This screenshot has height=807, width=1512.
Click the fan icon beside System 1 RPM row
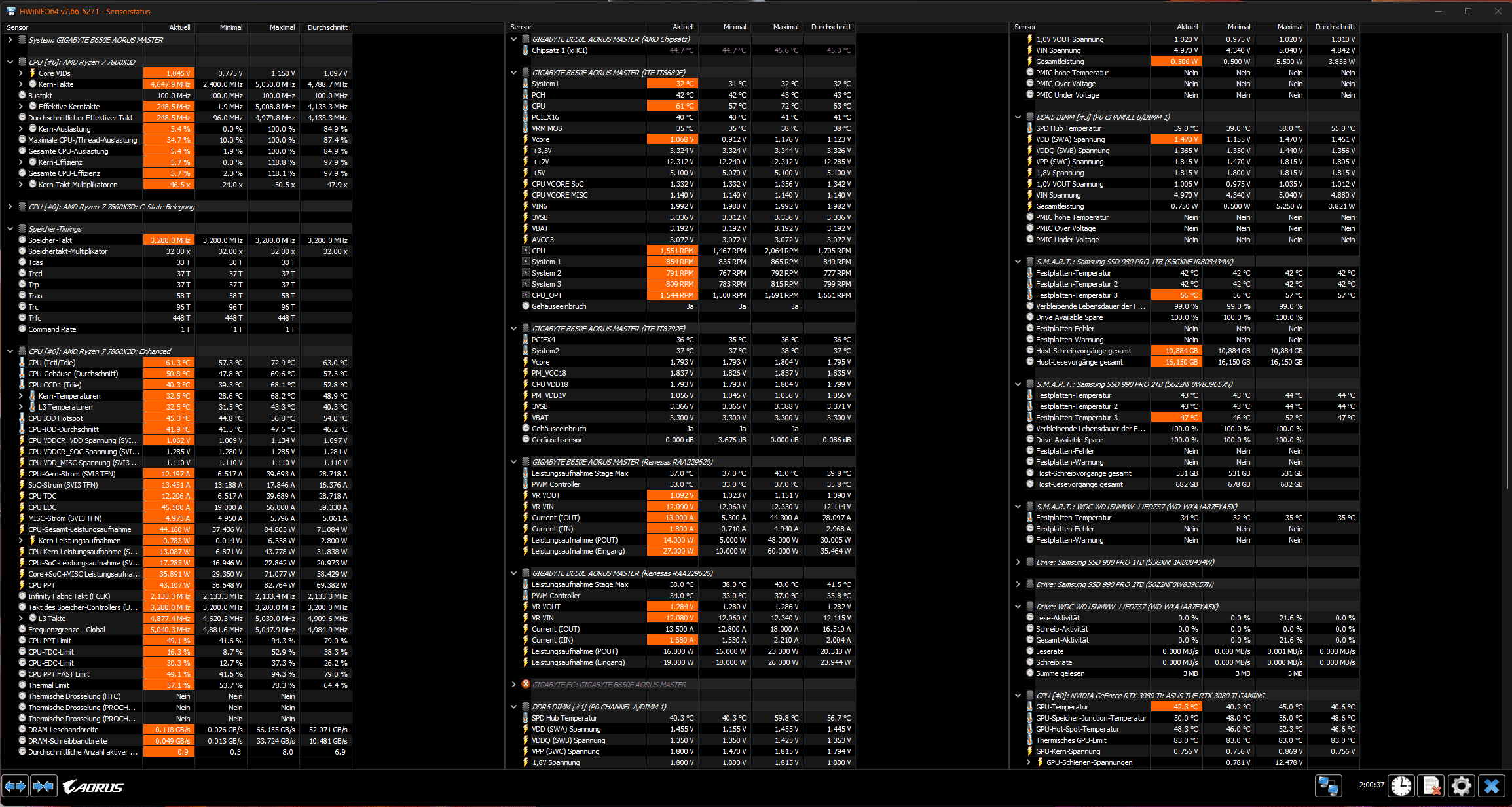tap(526, 261)
